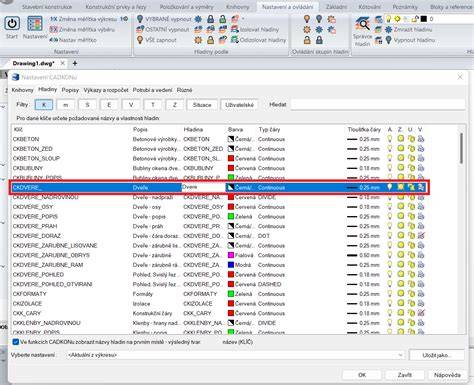Toggle lock (U) for CKFORMATY row

click(411, 294)
